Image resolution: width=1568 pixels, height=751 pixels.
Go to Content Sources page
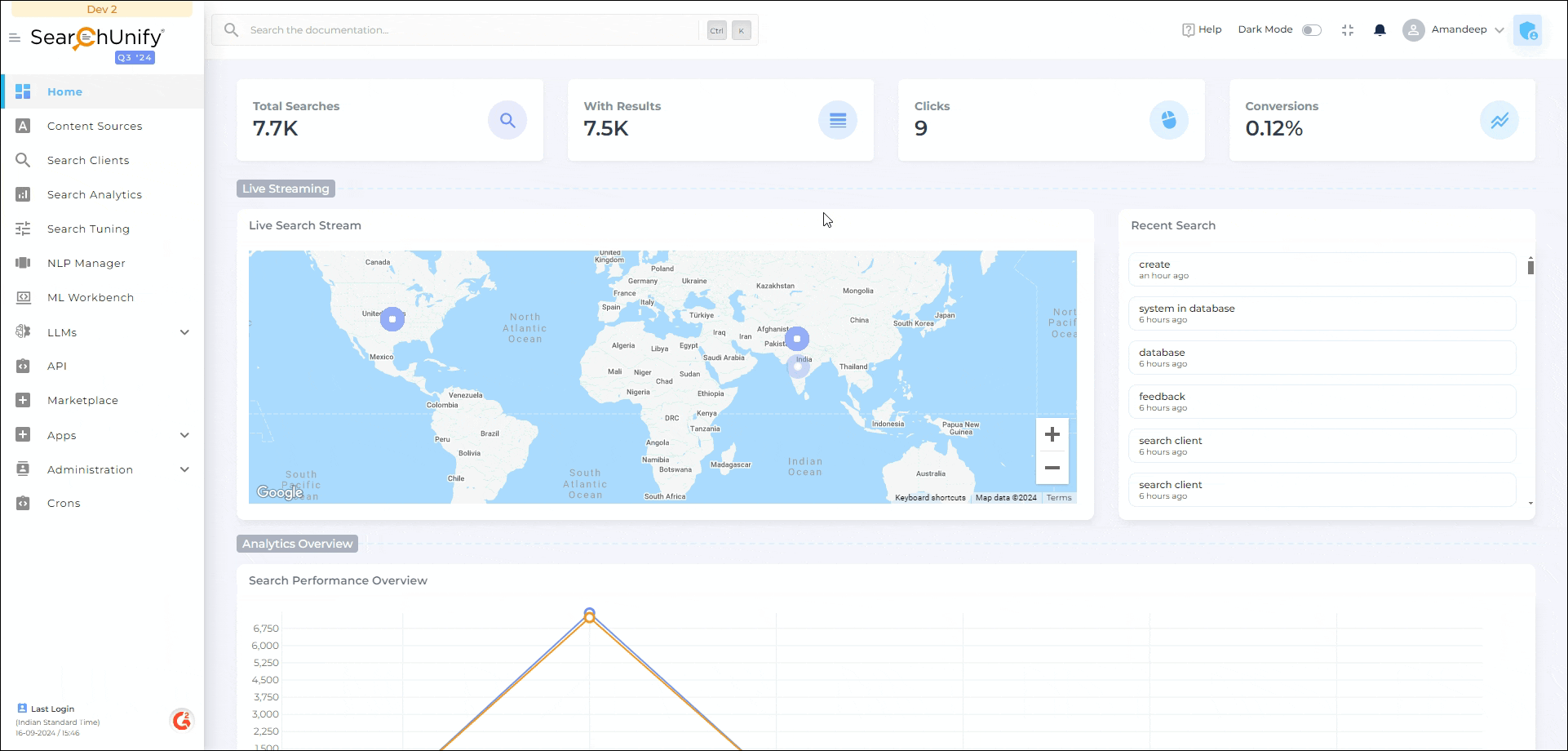(x=95, y=127)
